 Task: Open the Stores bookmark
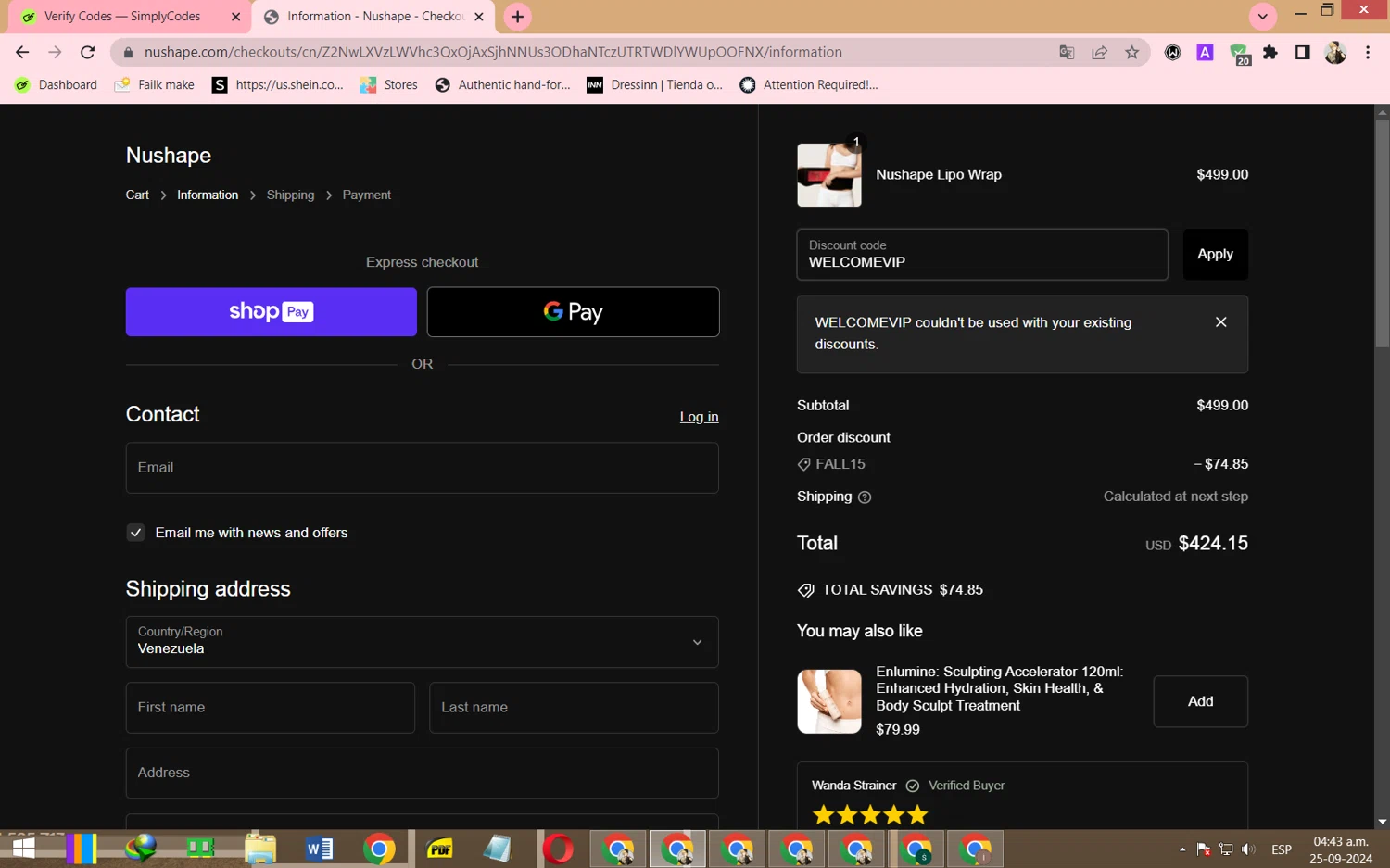click(389, 85)
